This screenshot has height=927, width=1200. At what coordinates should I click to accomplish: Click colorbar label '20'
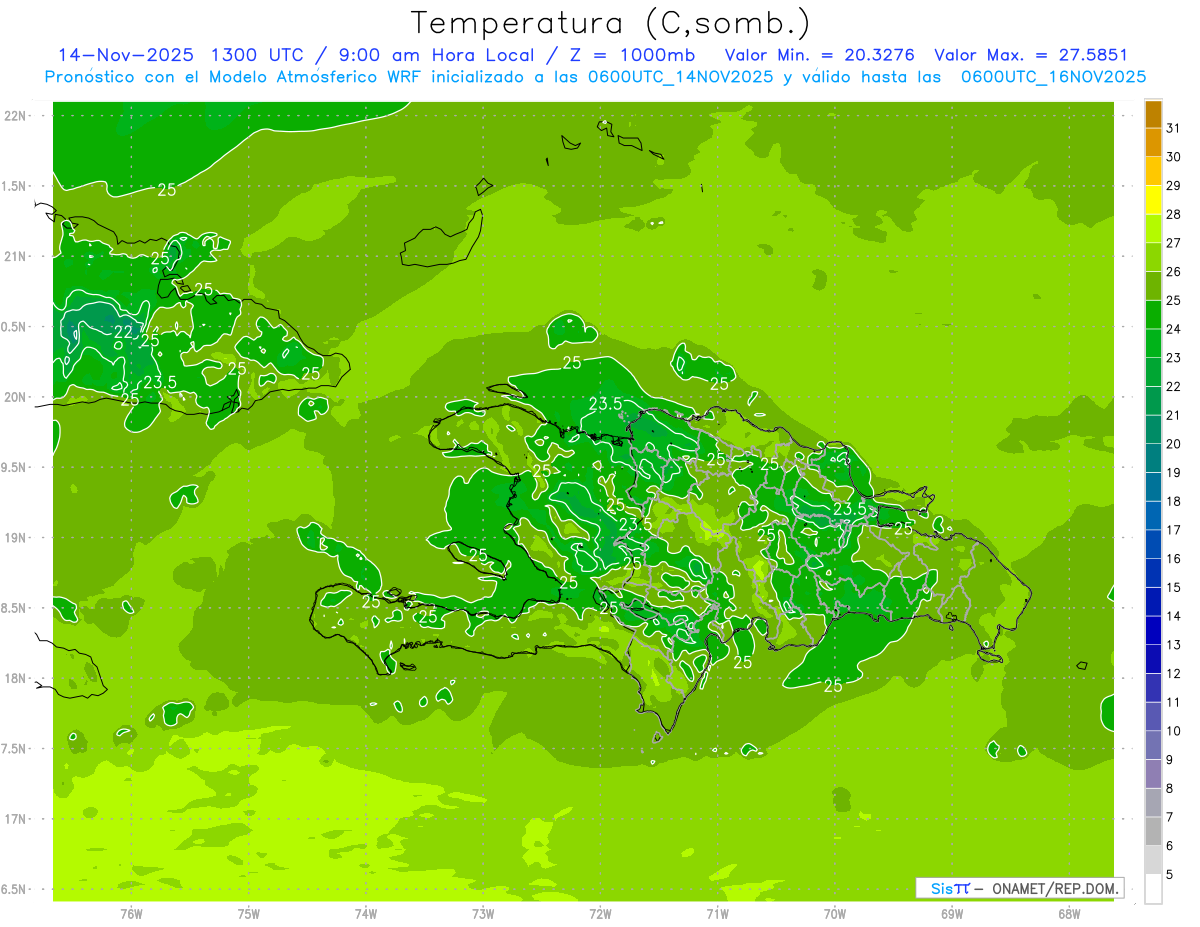pyautogui.click(x=1173, y=444)
